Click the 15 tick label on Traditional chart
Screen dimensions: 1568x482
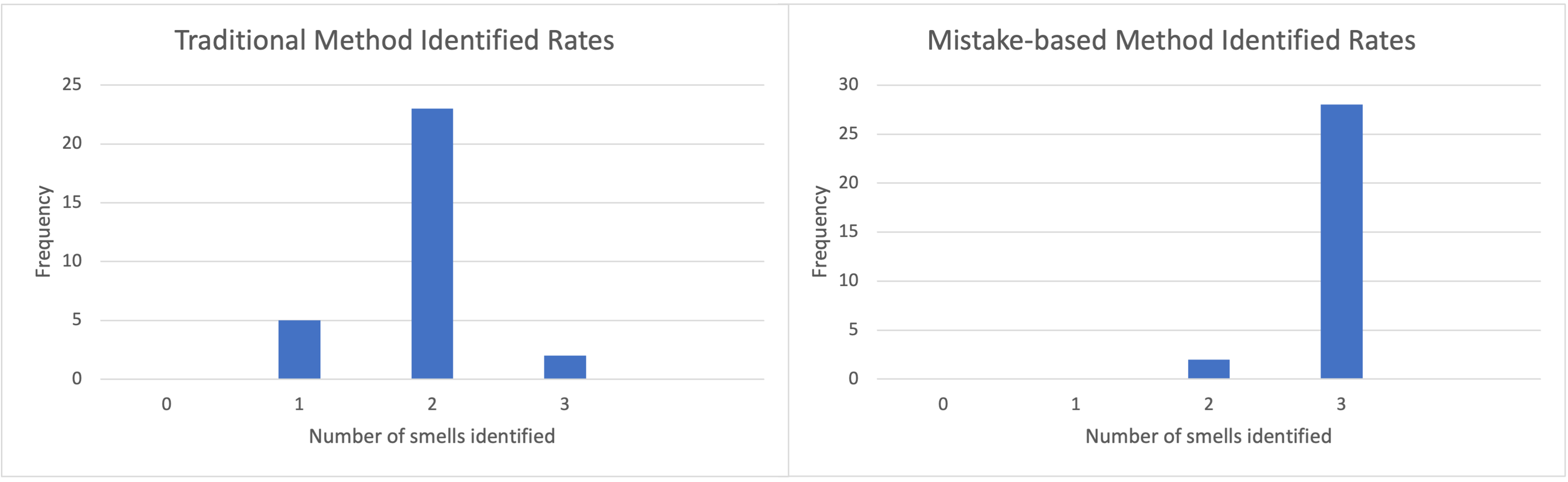[72, 202]
